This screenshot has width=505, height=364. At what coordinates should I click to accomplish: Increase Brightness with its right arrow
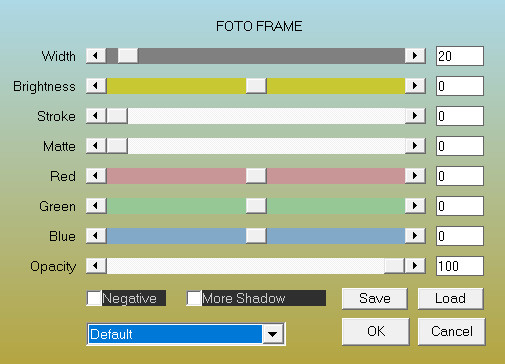point(415,86)
